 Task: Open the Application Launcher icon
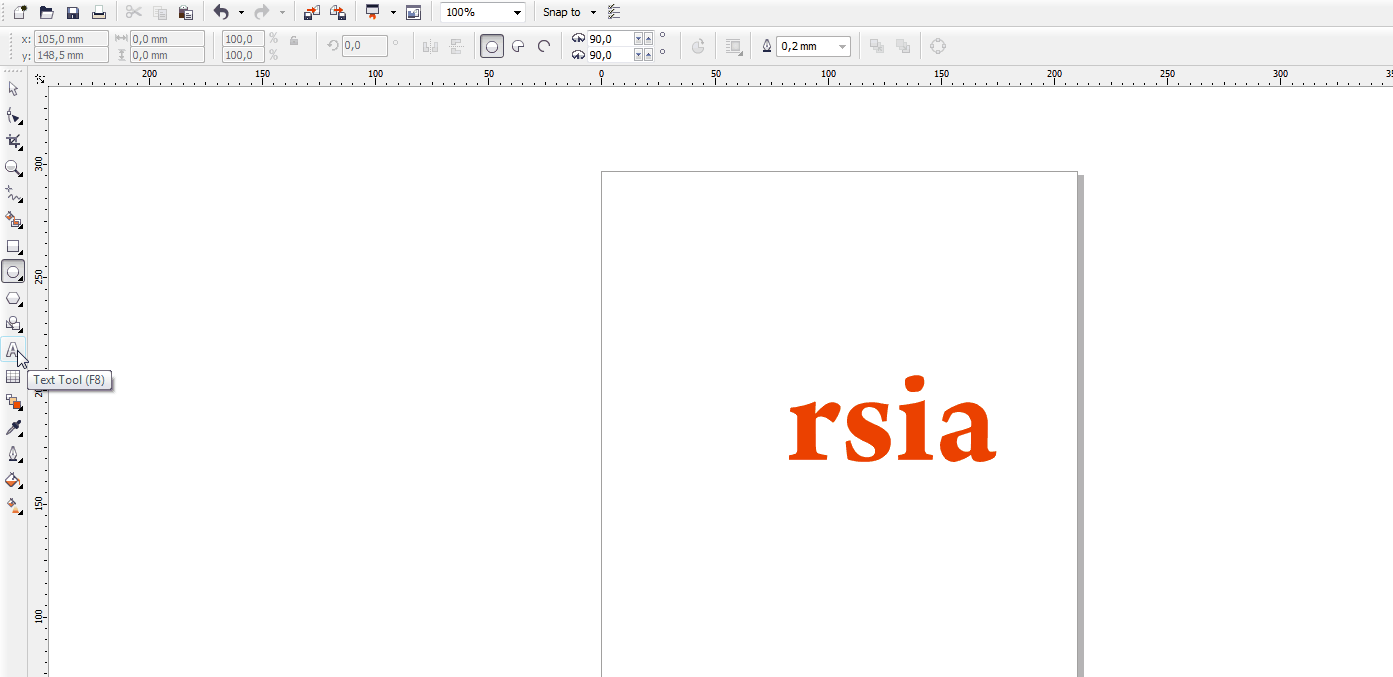pos(372,12)
